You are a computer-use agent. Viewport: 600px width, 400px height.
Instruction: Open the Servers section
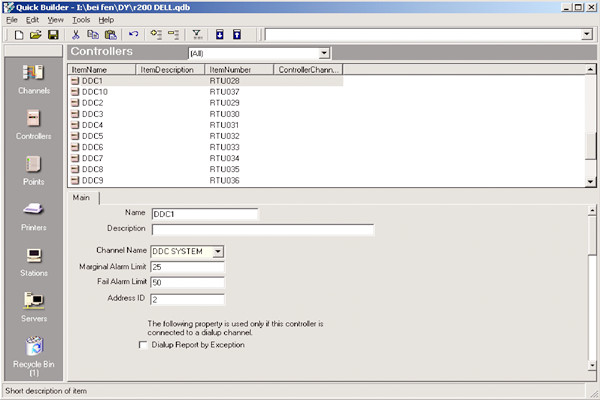pyautogui.click(x=33, y=304)
